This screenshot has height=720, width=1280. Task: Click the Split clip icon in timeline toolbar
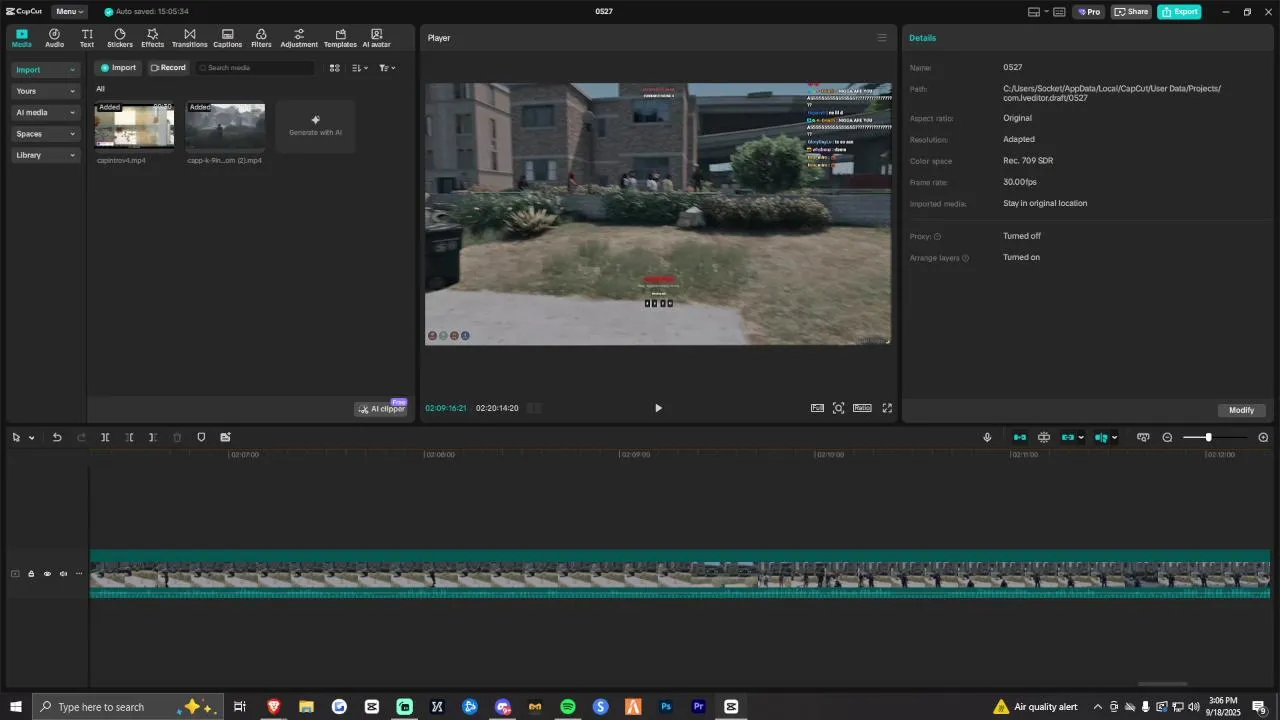105,438
